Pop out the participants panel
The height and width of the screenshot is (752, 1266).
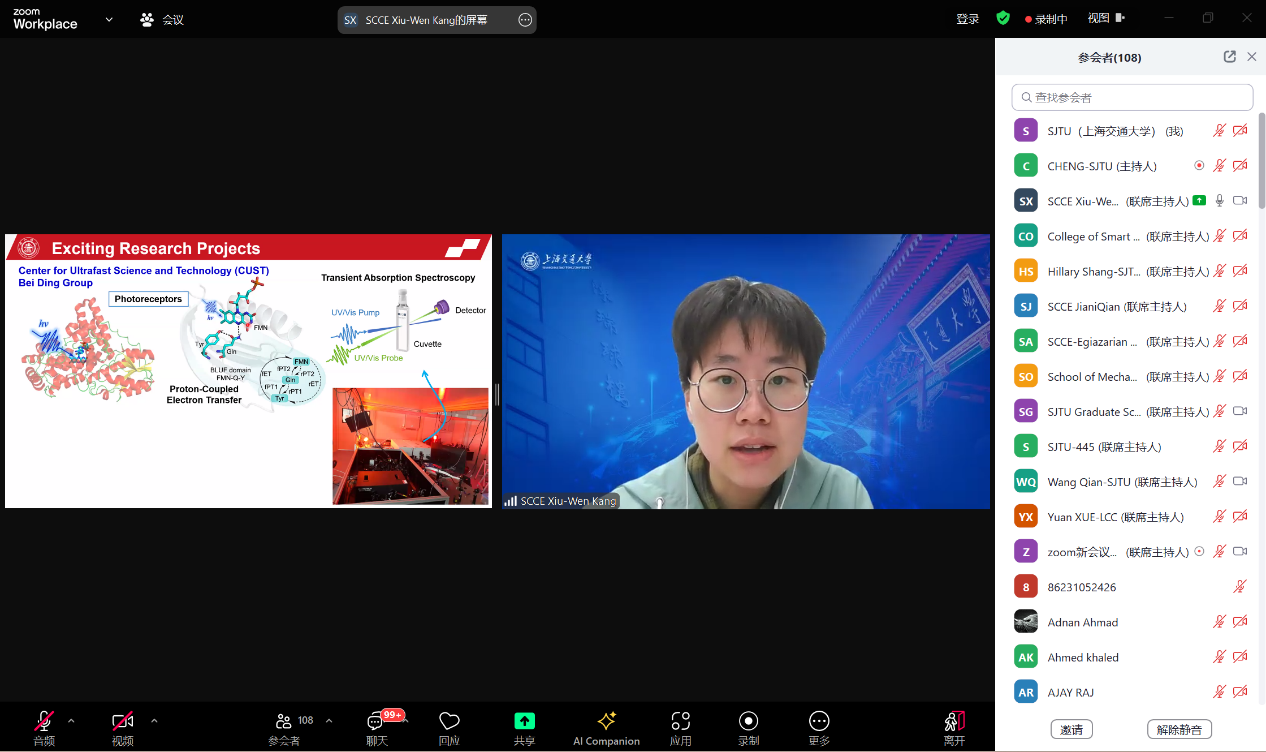[x=1229, y=57]
